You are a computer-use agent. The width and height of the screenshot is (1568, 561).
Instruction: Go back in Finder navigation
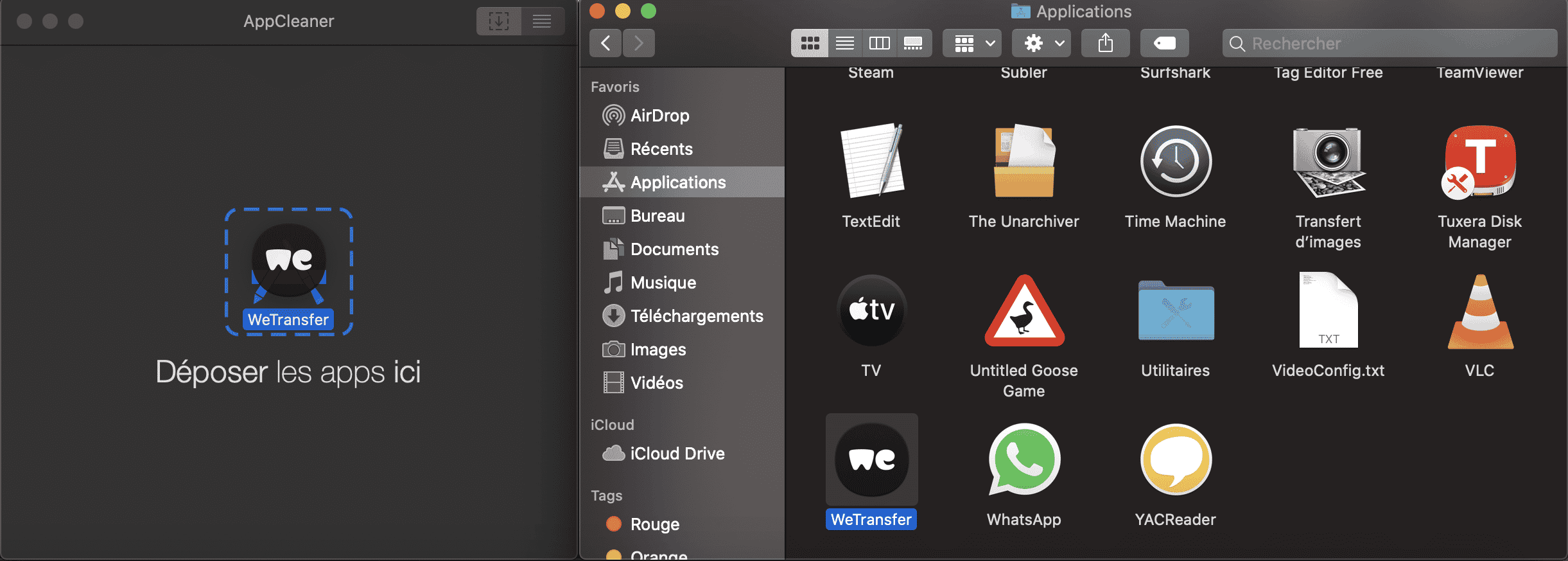tap(605, 43)
